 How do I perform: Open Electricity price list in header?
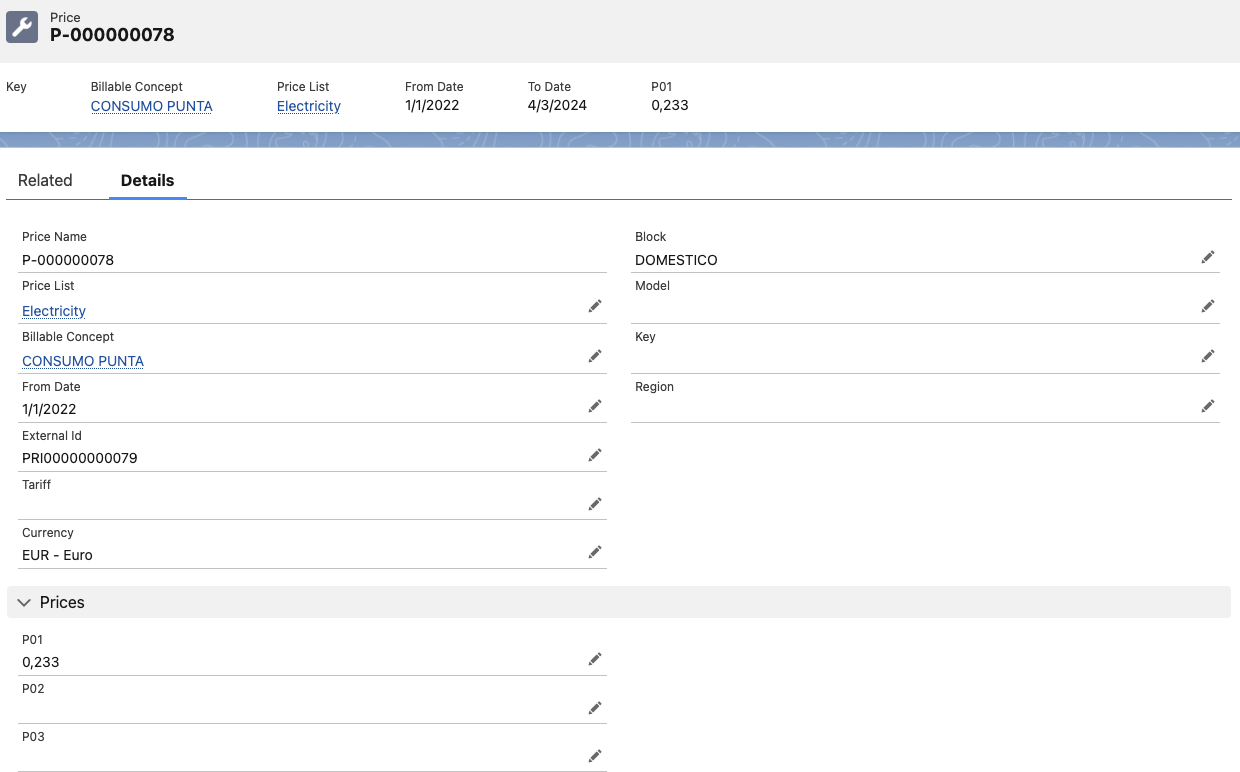click(309, 106)
